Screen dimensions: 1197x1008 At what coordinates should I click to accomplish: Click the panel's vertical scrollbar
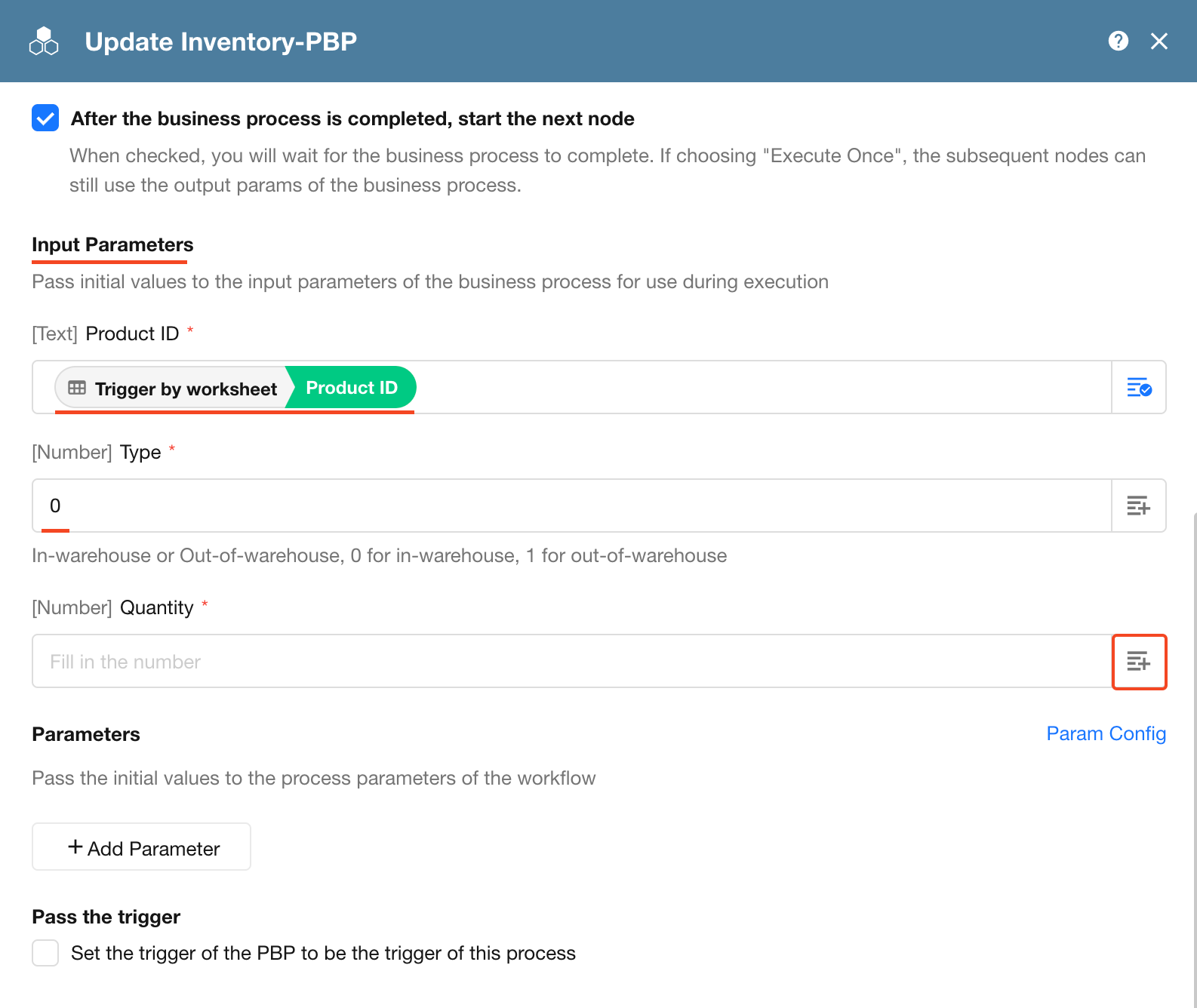point(1194,754)
